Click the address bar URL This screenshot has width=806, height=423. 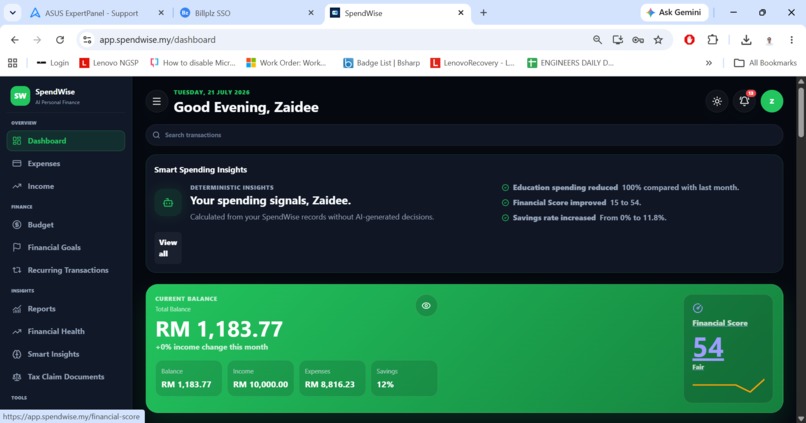157,40
